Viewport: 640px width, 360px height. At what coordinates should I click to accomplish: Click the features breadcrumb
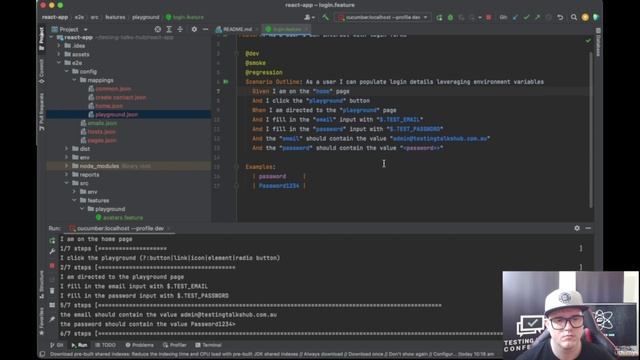click(115, 18)
